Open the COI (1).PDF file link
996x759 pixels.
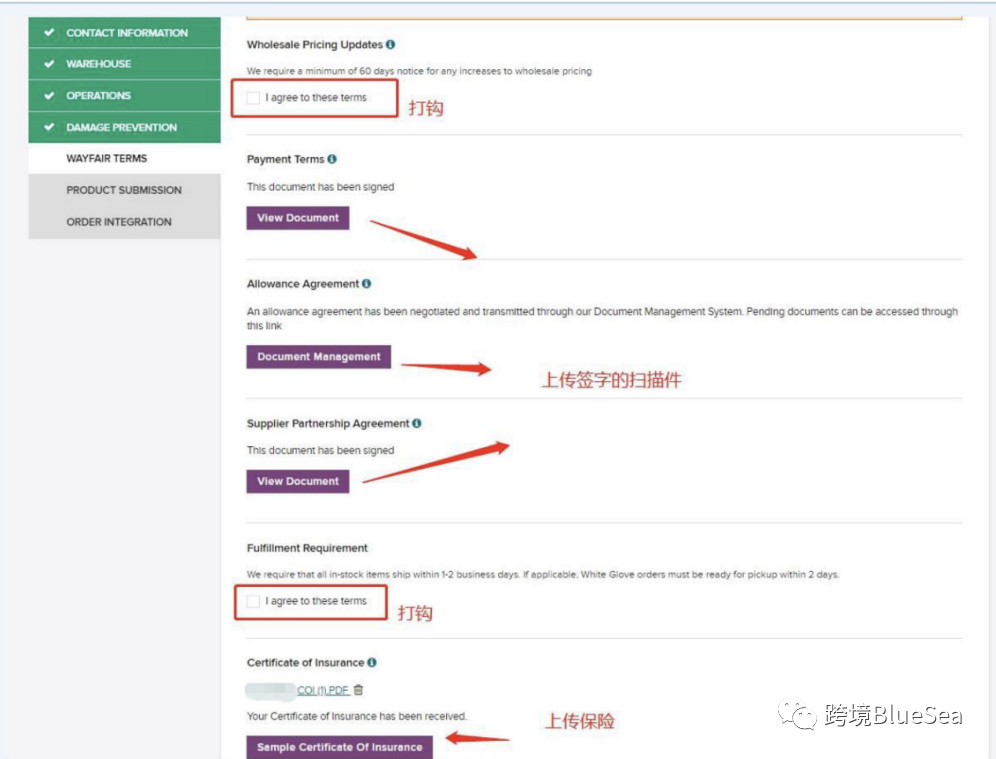[x=323, y=690]
